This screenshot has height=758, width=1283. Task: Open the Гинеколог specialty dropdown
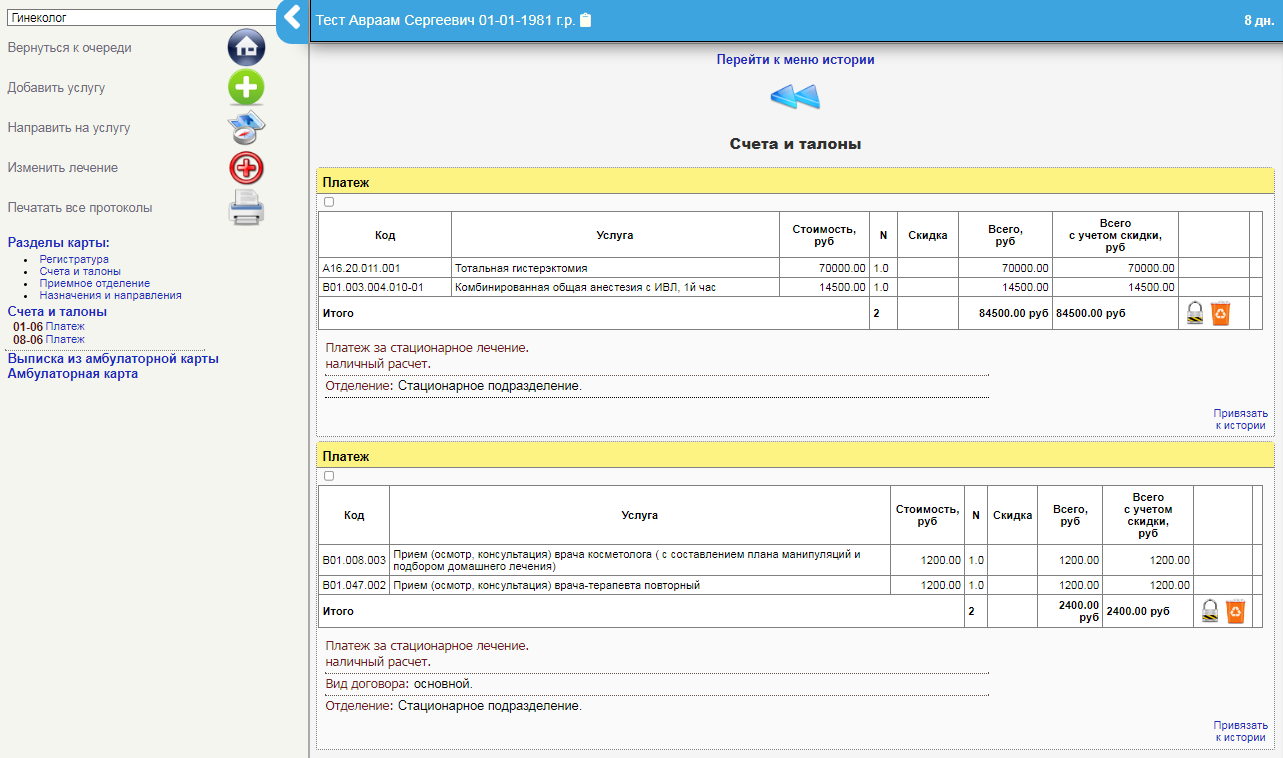[x=140, y=18]
